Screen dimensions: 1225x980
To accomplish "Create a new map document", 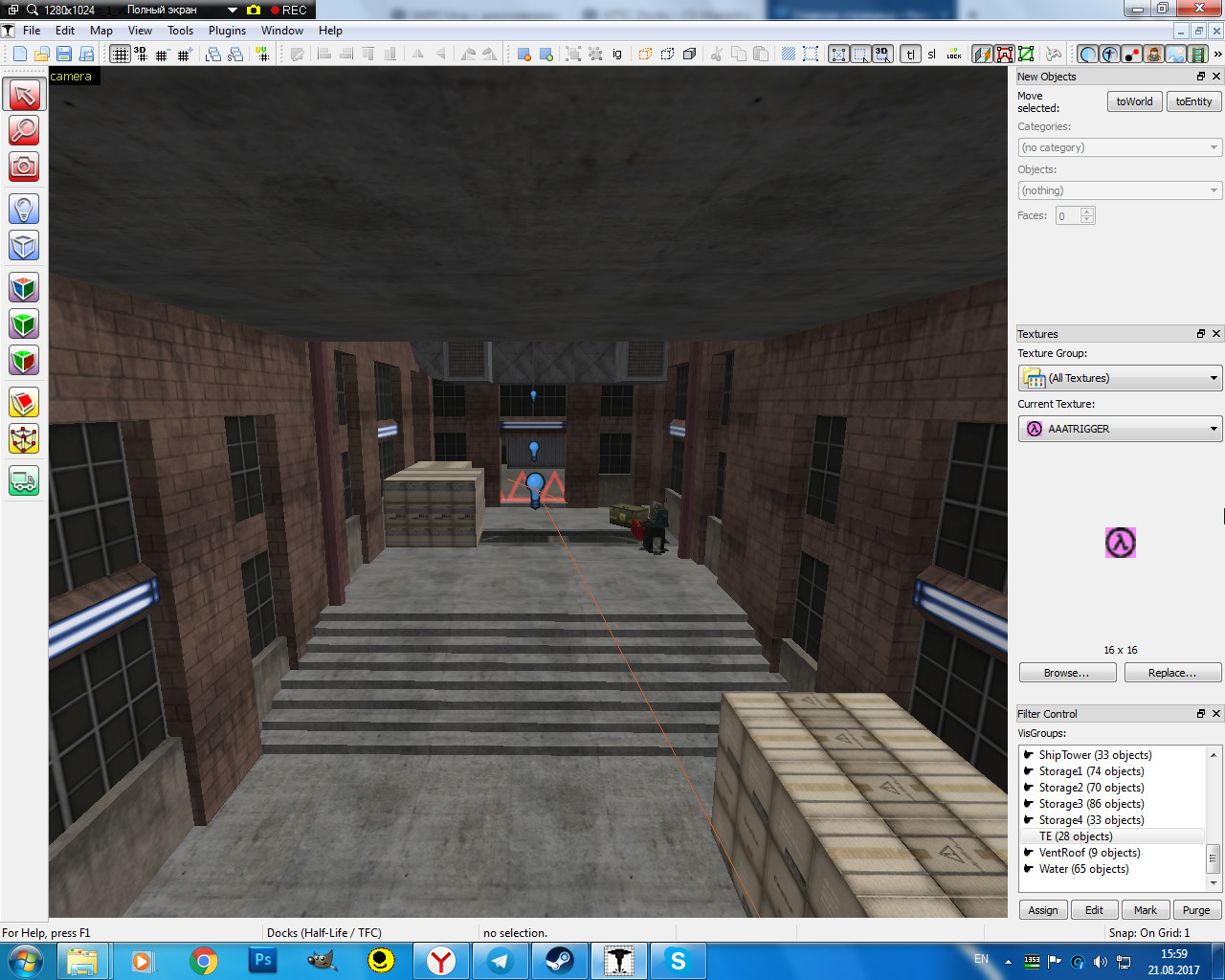I will click(19, 54).
